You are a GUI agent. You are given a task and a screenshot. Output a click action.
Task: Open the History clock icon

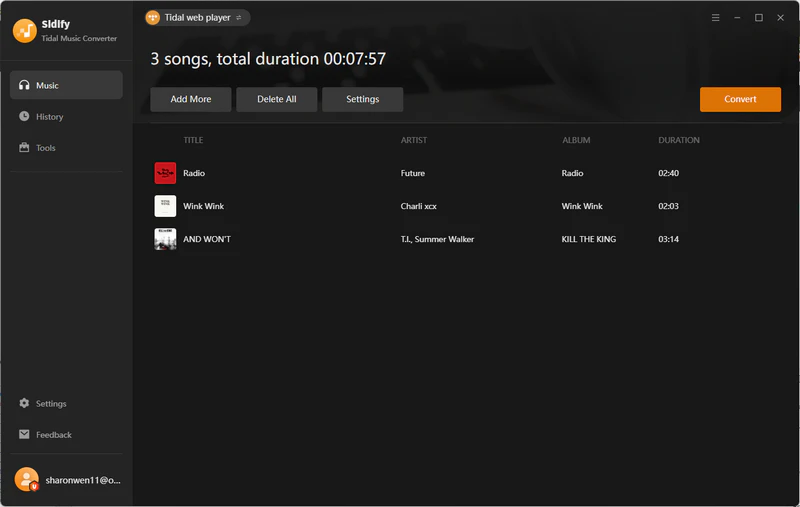24,116
